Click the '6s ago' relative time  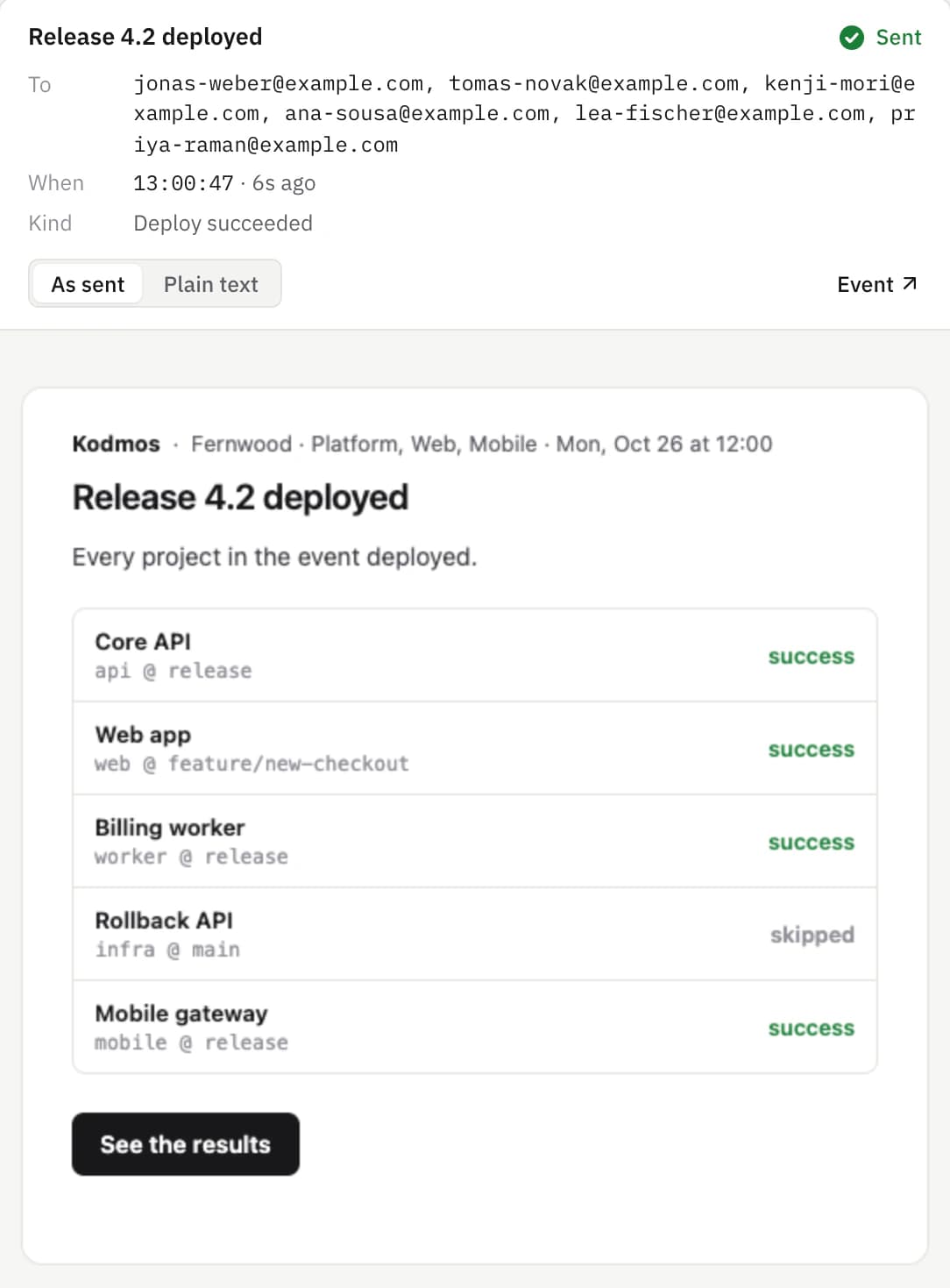[284, 183]
